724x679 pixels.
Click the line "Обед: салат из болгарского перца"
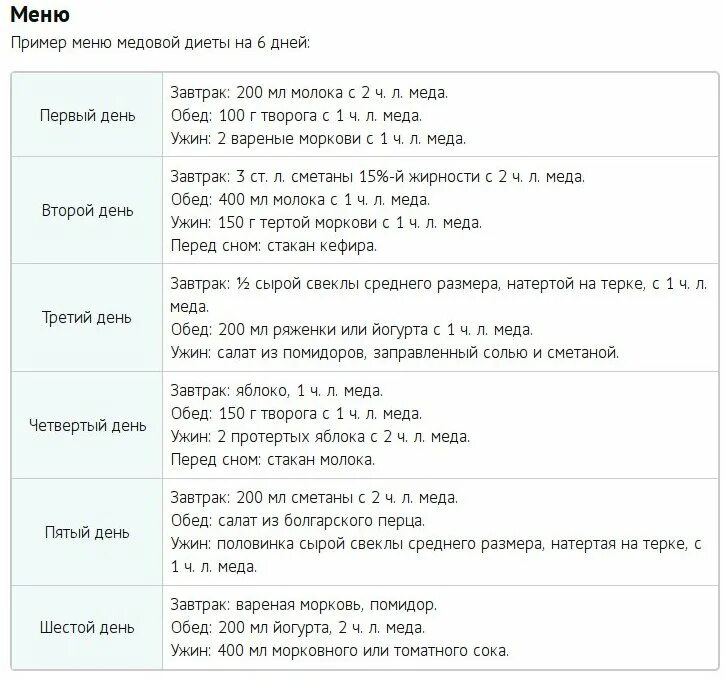tap(297, 521)
